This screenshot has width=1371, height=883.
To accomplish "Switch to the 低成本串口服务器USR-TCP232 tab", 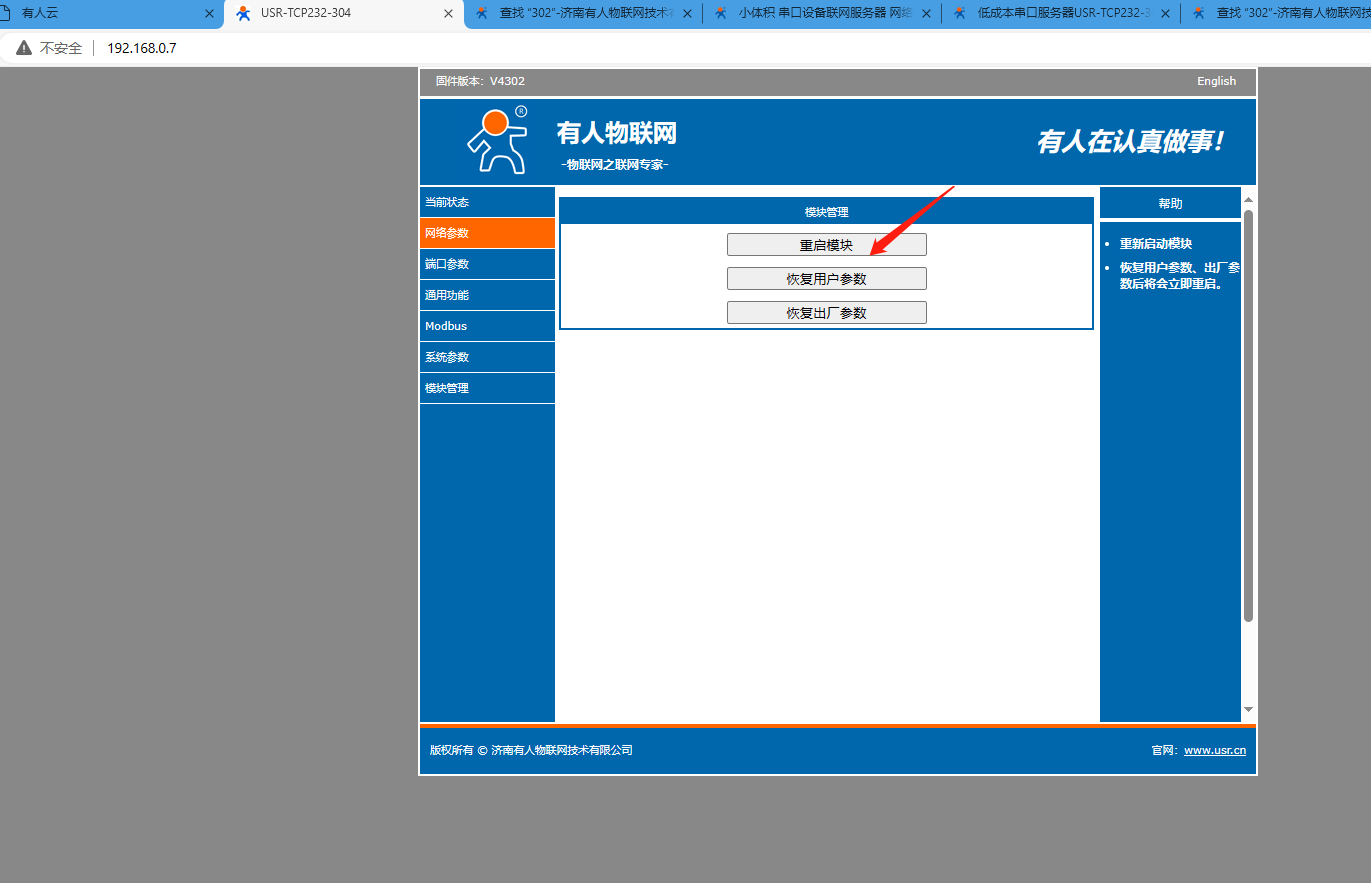I will (1061, 14).
